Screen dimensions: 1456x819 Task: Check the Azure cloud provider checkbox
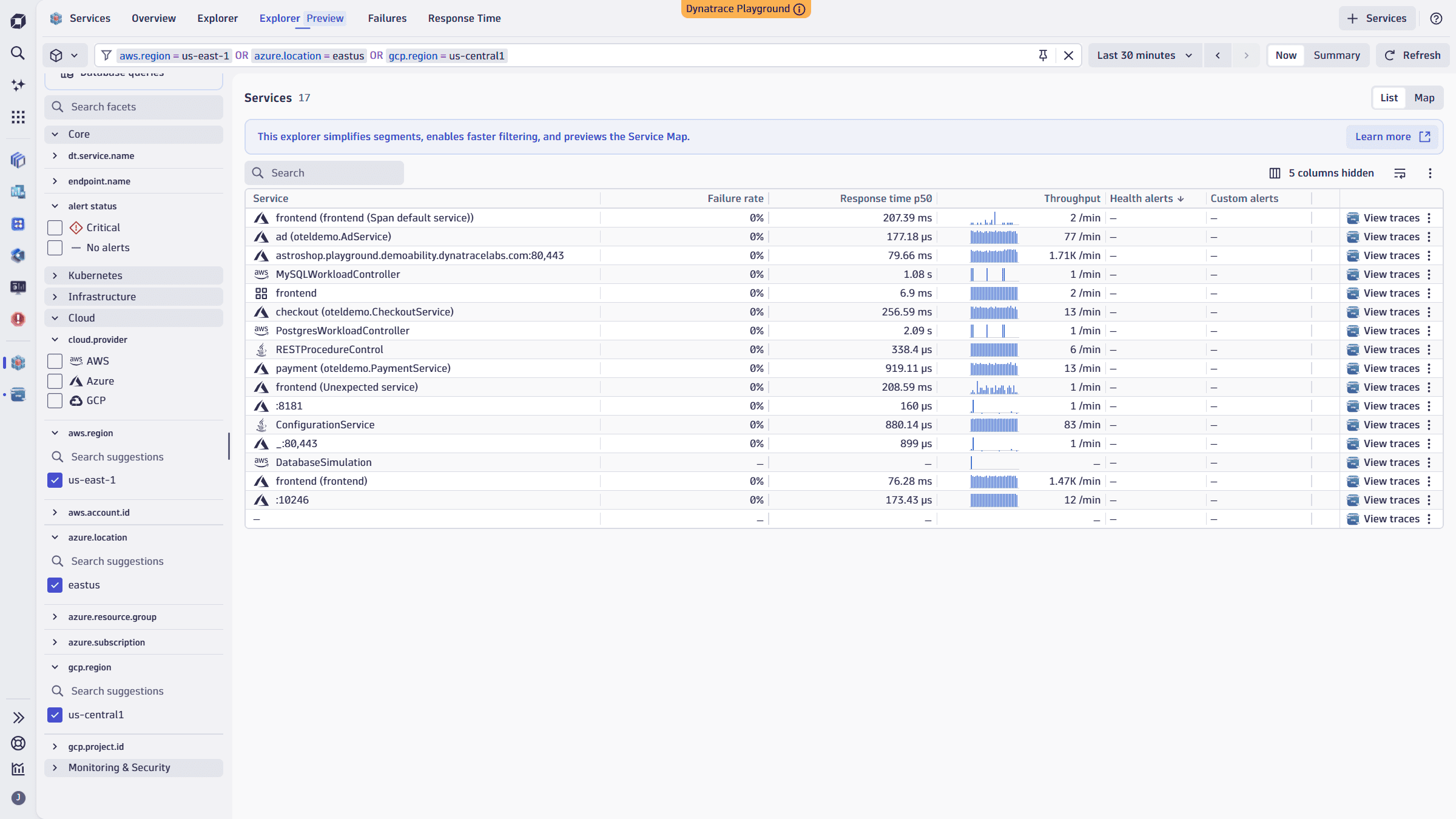(x=55, y=381)
